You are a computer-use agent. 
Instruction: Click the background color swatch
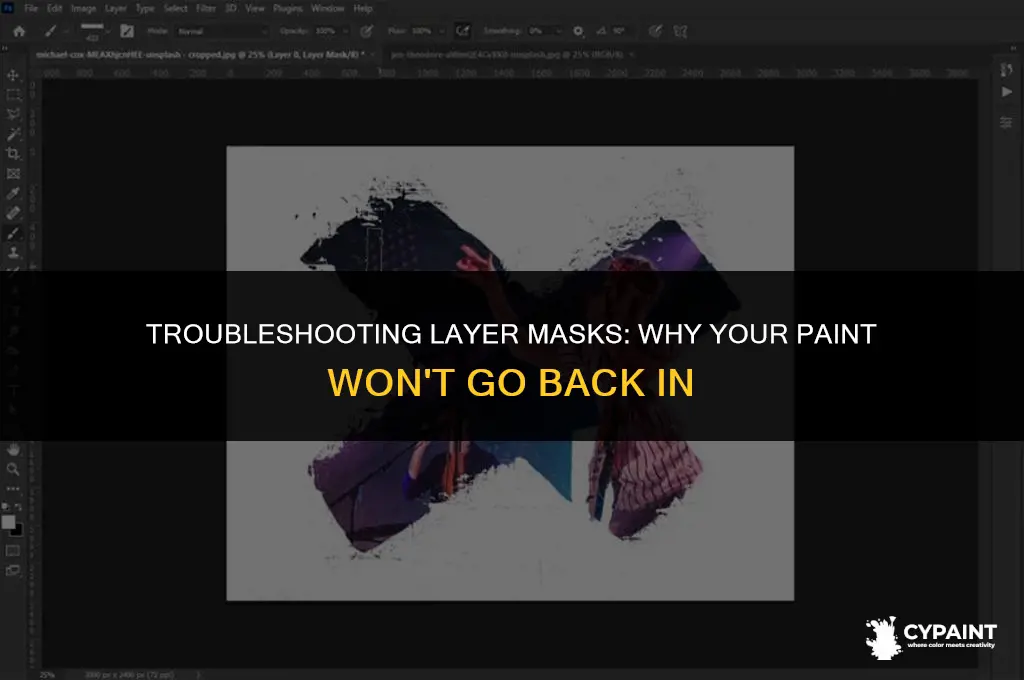18,530
